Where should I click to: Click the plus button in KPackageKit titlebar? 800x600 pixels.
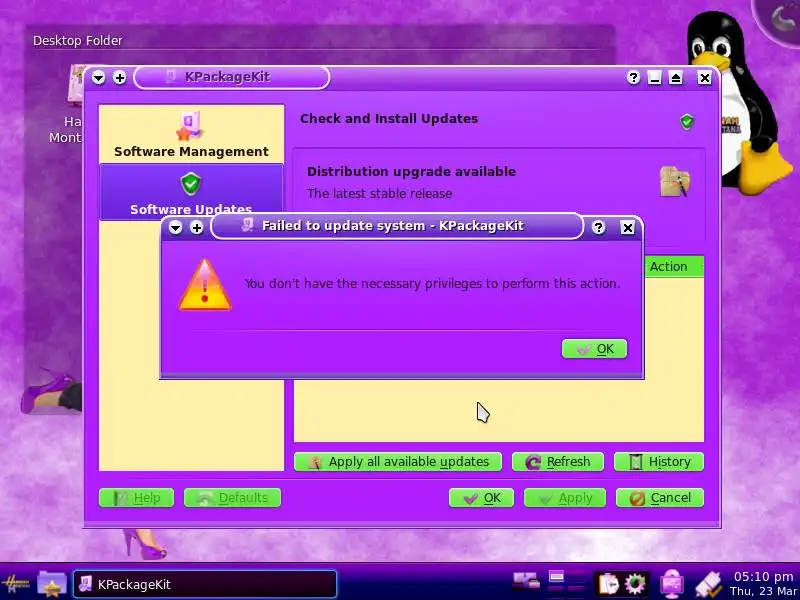click(x=119, y=78)
